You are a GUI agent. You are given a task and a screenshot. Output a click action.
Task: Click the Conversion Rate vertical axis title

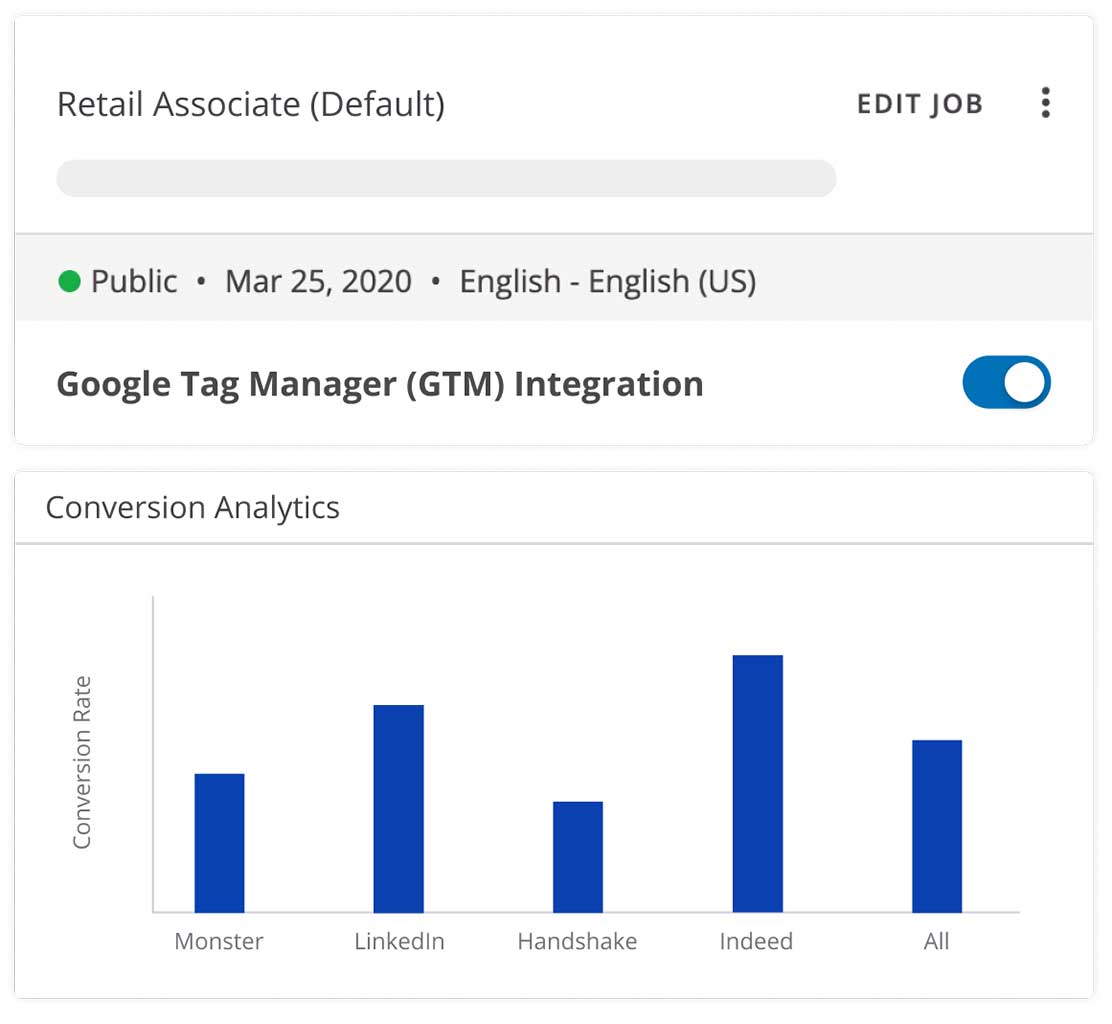[x=82, y=763]
